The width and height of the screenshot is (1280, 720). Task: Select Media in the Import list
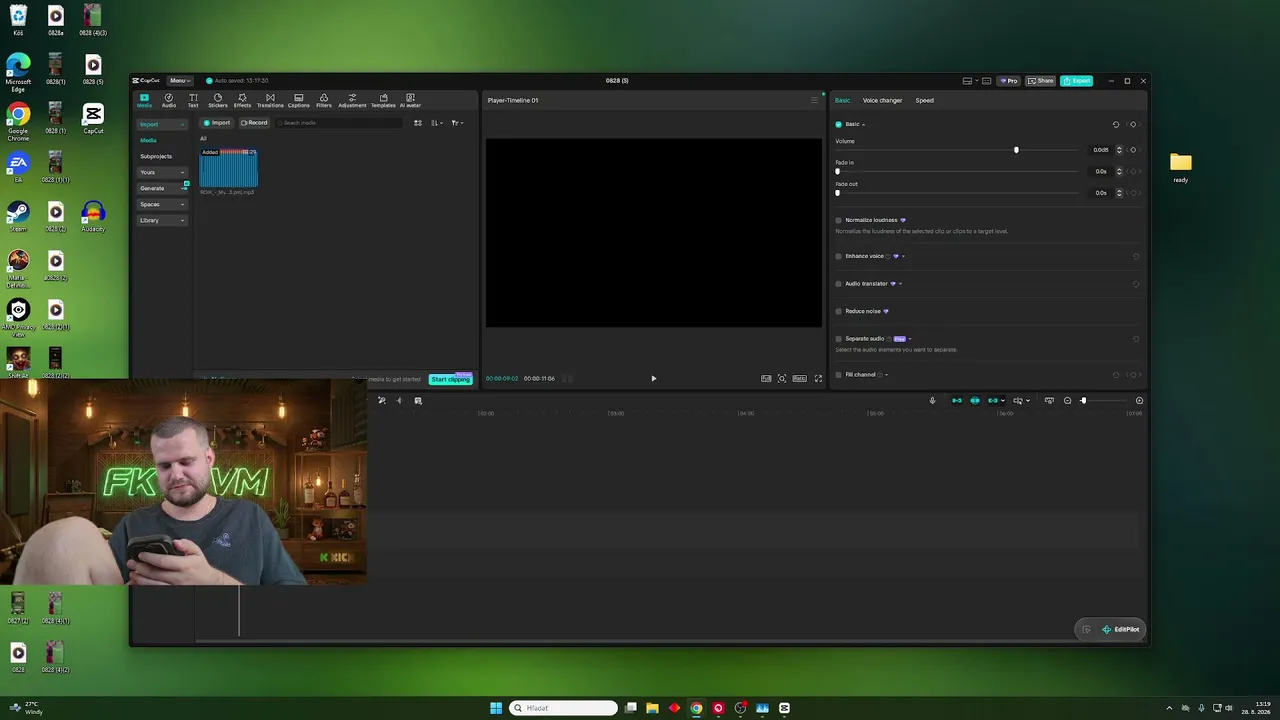click(148, 140)
